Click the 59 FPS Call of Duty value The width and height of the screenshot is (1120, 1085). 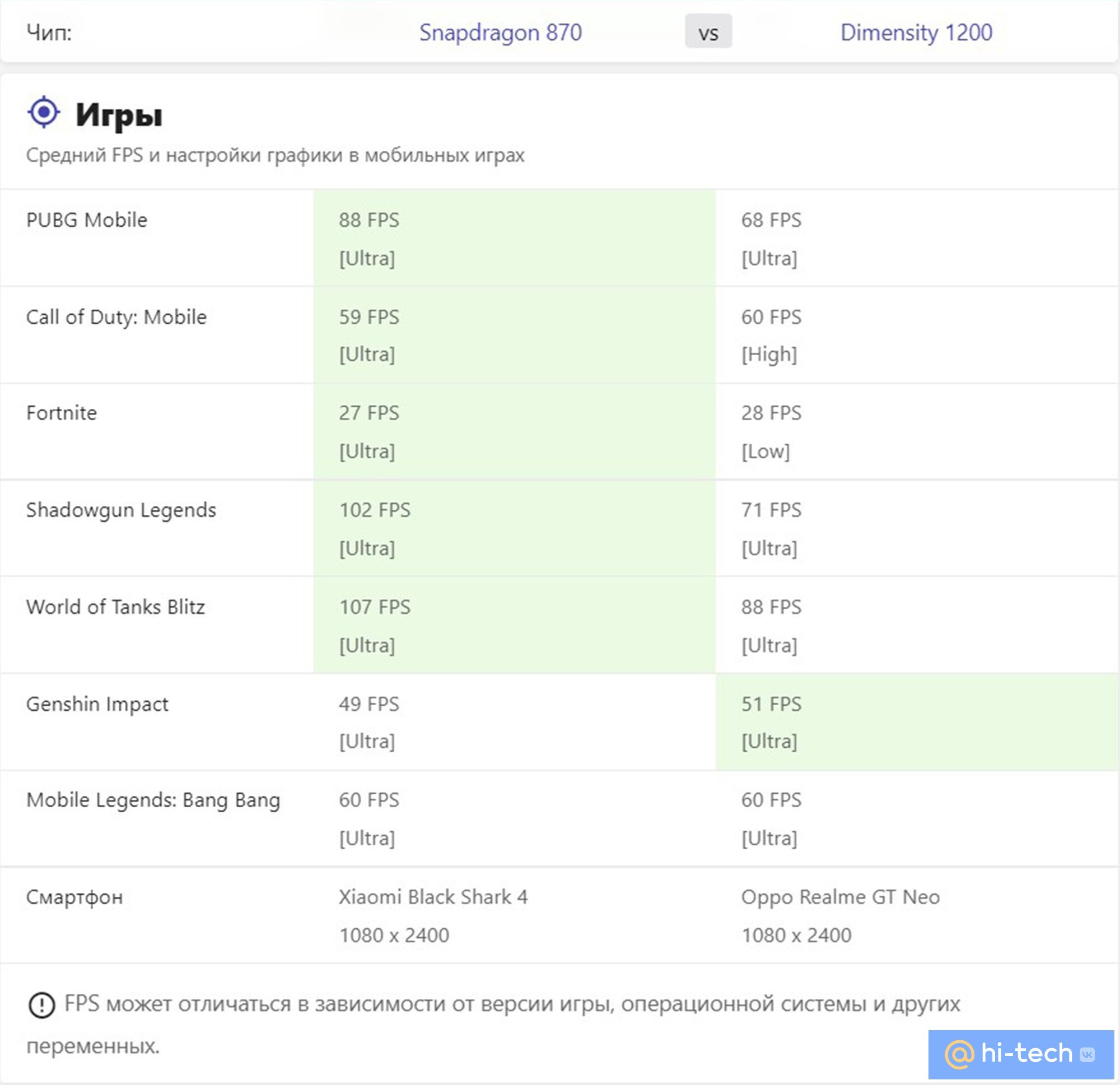click(369, 317)
